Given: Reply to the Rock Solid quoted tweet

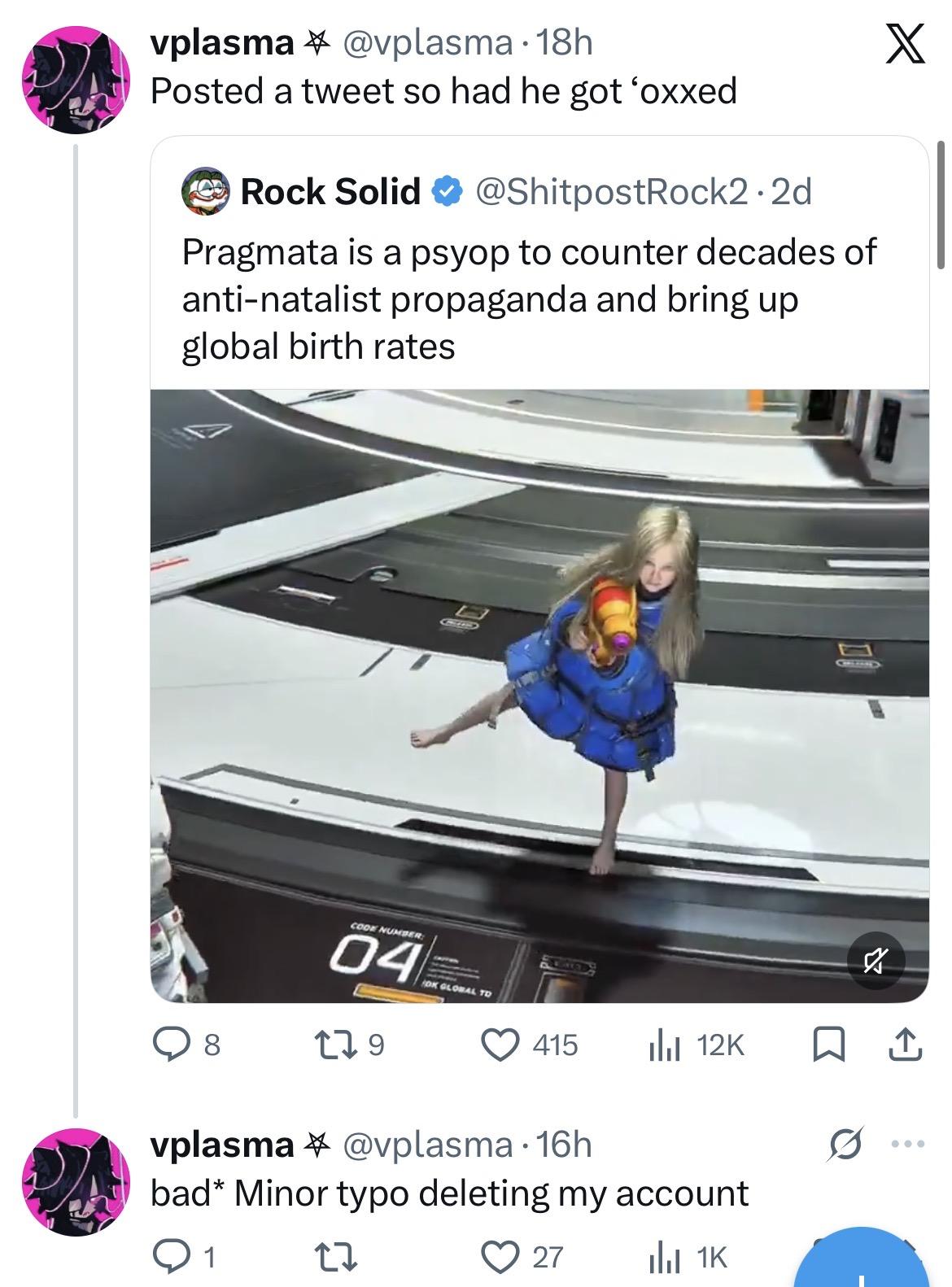Looking at the screenshot, I should coord(171,1045).
